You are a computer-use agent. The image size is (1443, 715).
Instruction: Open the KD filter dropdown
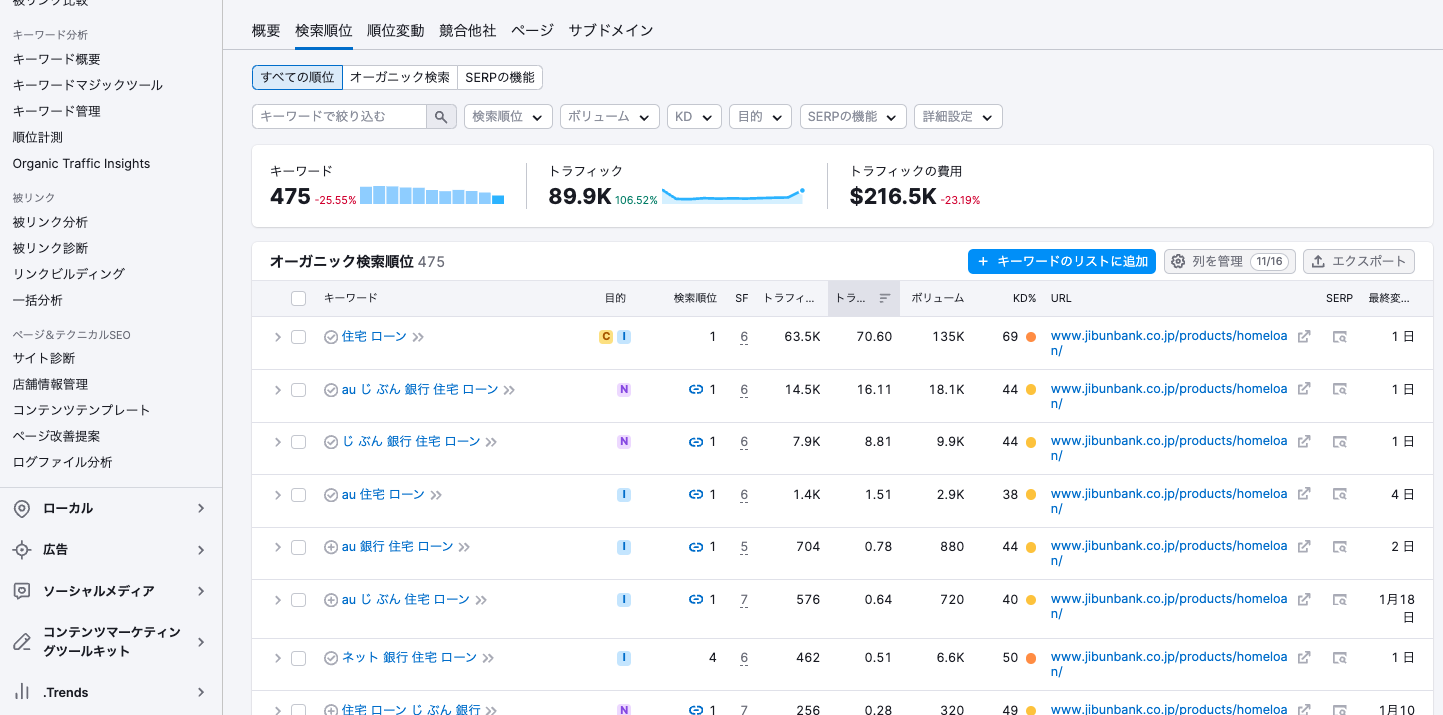click(694, 117)
